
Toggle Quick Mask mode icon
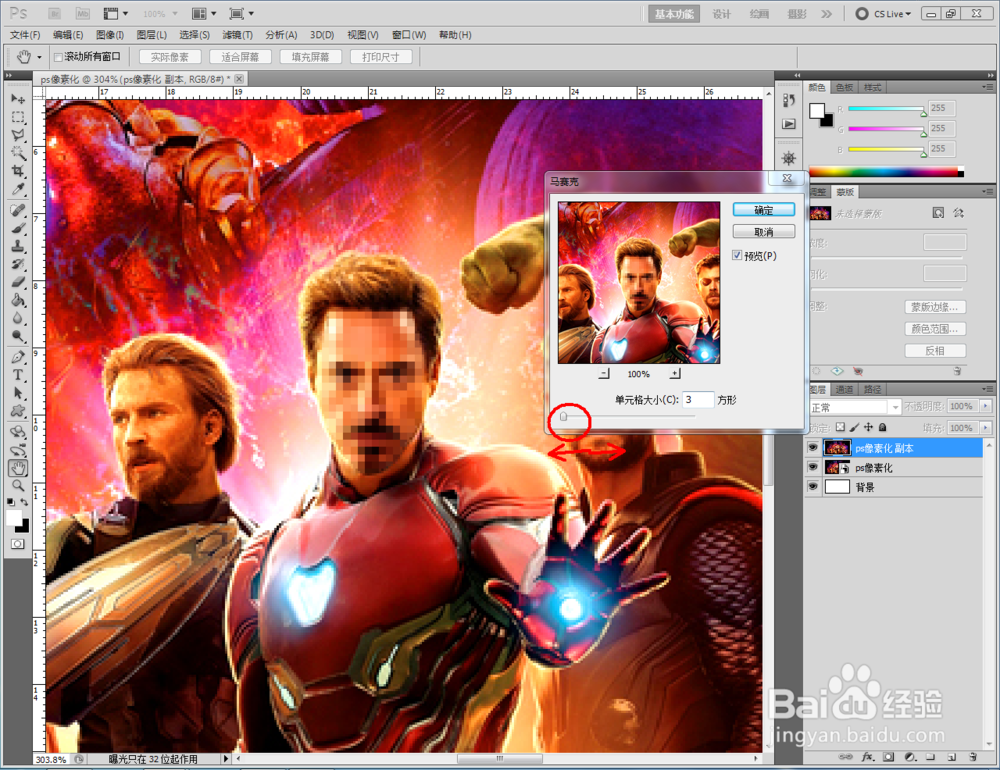click(18, 544)
